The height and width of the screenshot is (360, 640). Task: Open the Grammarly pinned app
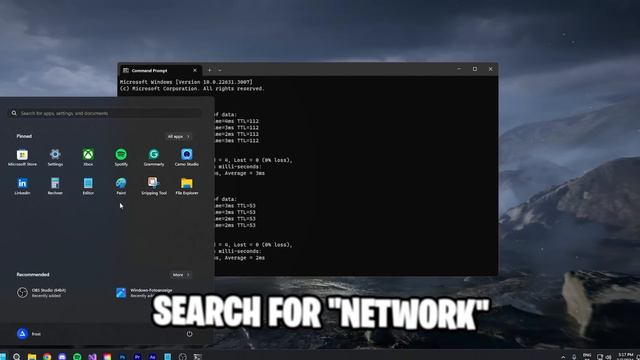point(154,157)
